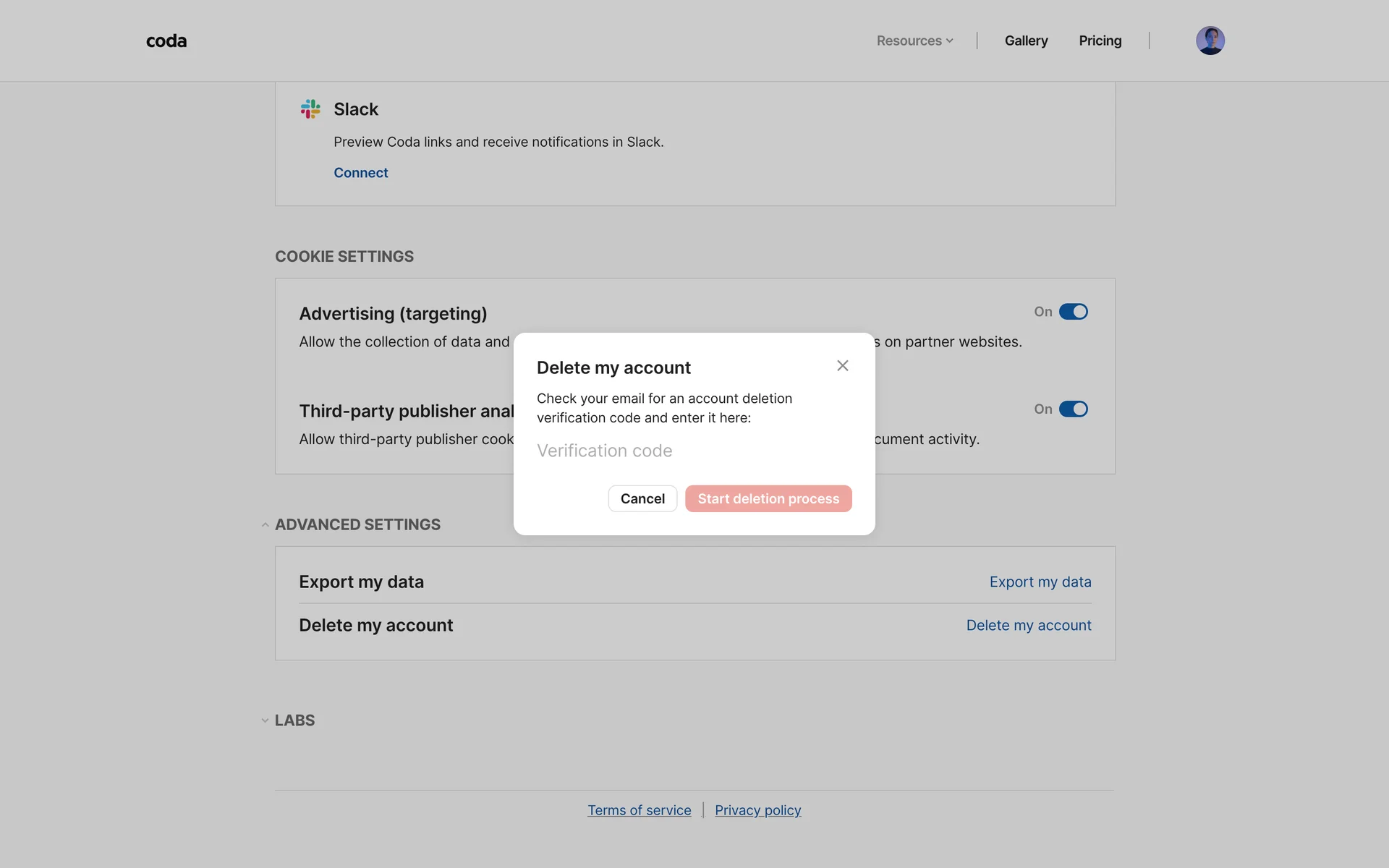The height and width of the screenshot is (868, 1389).
Task: Click Cancel in the deletion dialog
Action: [x=642, y=499]
